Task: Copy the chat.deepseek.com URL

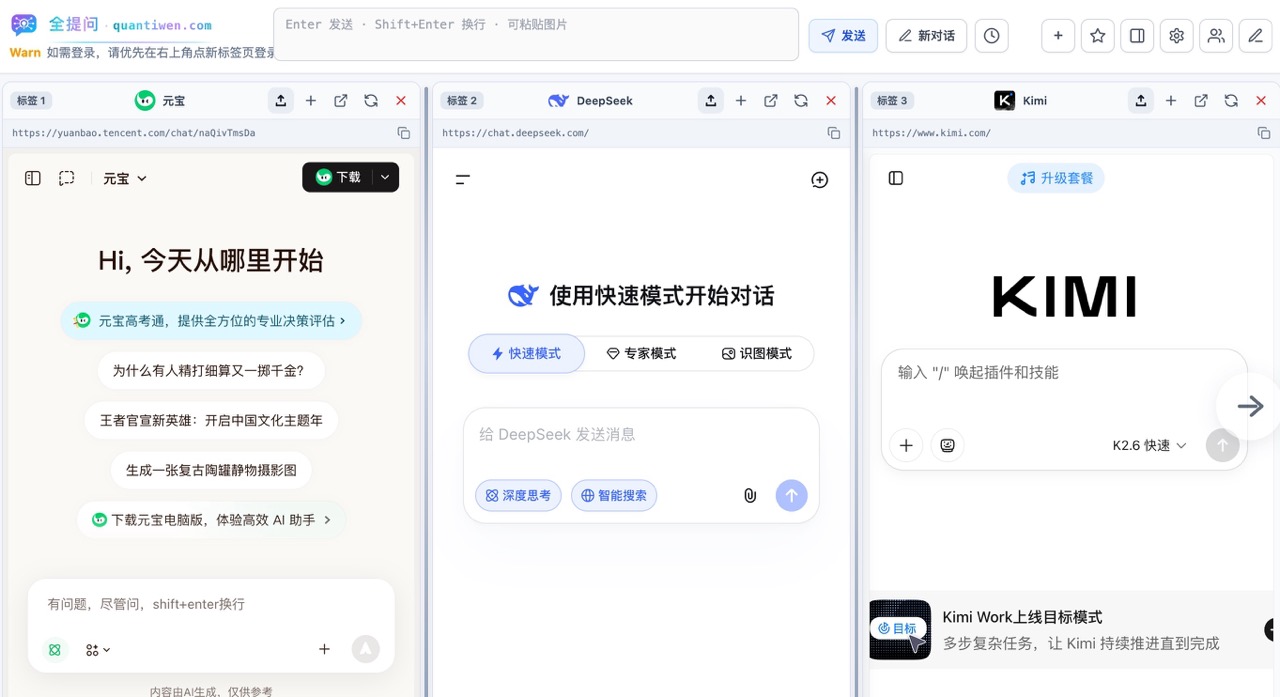Action: [x=834, y=133]
